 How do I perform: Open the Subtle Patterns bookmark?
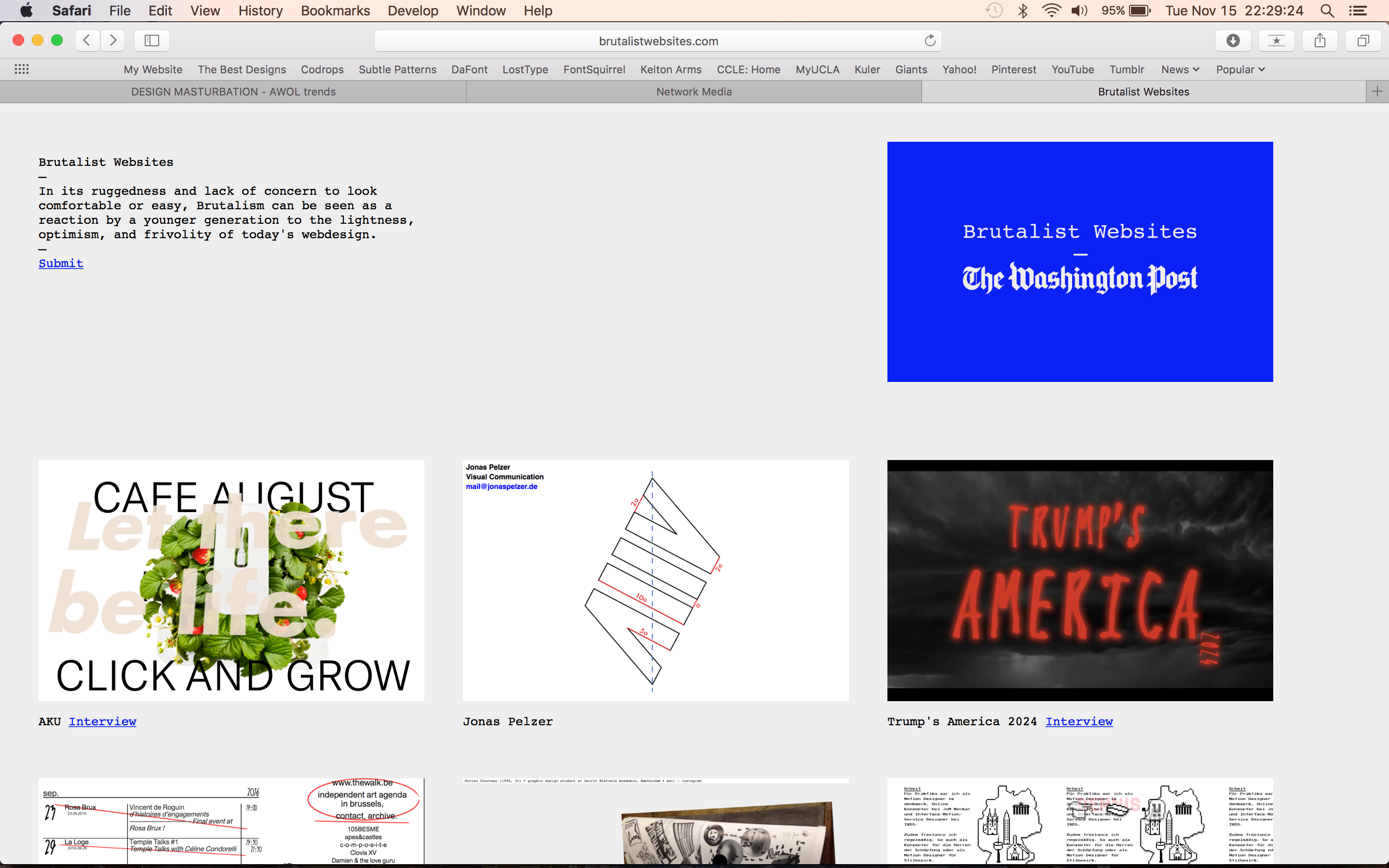(x=397, y=69)
